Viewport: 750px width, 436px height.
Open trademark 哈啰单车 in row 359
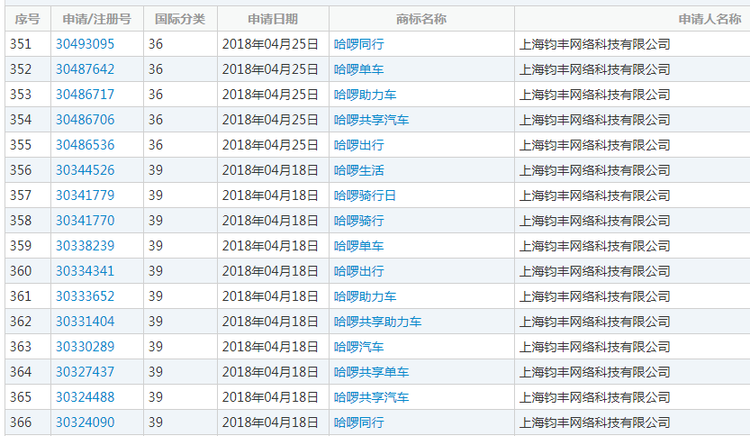coord(359,246)
